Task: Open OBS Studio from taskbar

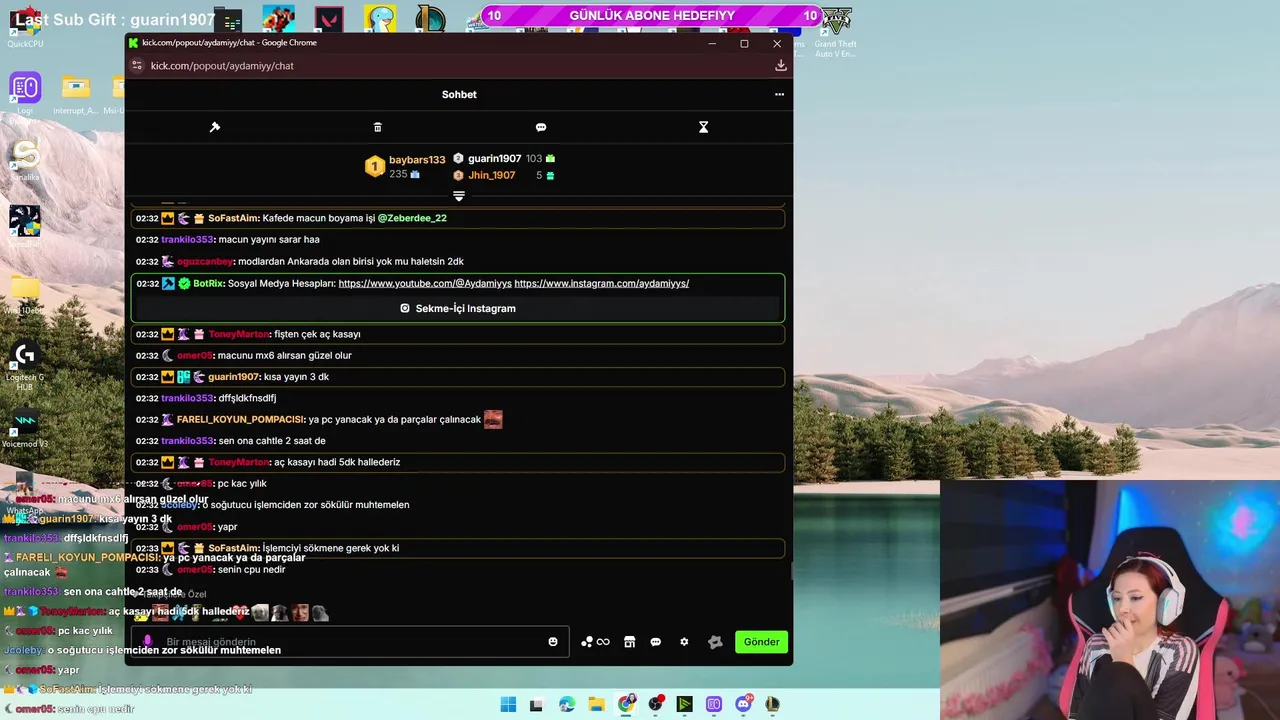Action: [x=655, y=704]
